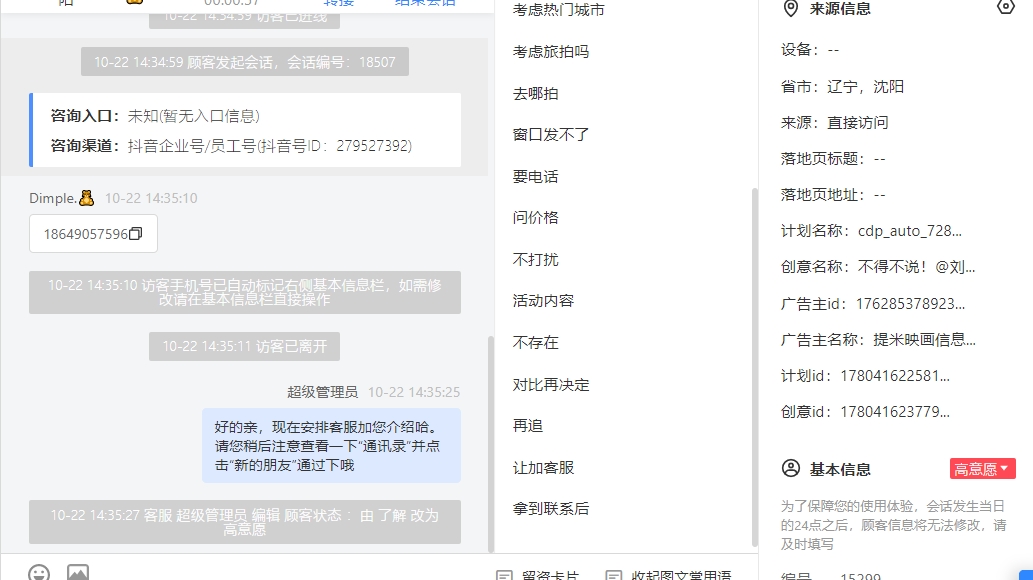This screenshot has width=1033, height=580.
Task: Click the quick phrases list scrollbar
Action: coord(754,367)
